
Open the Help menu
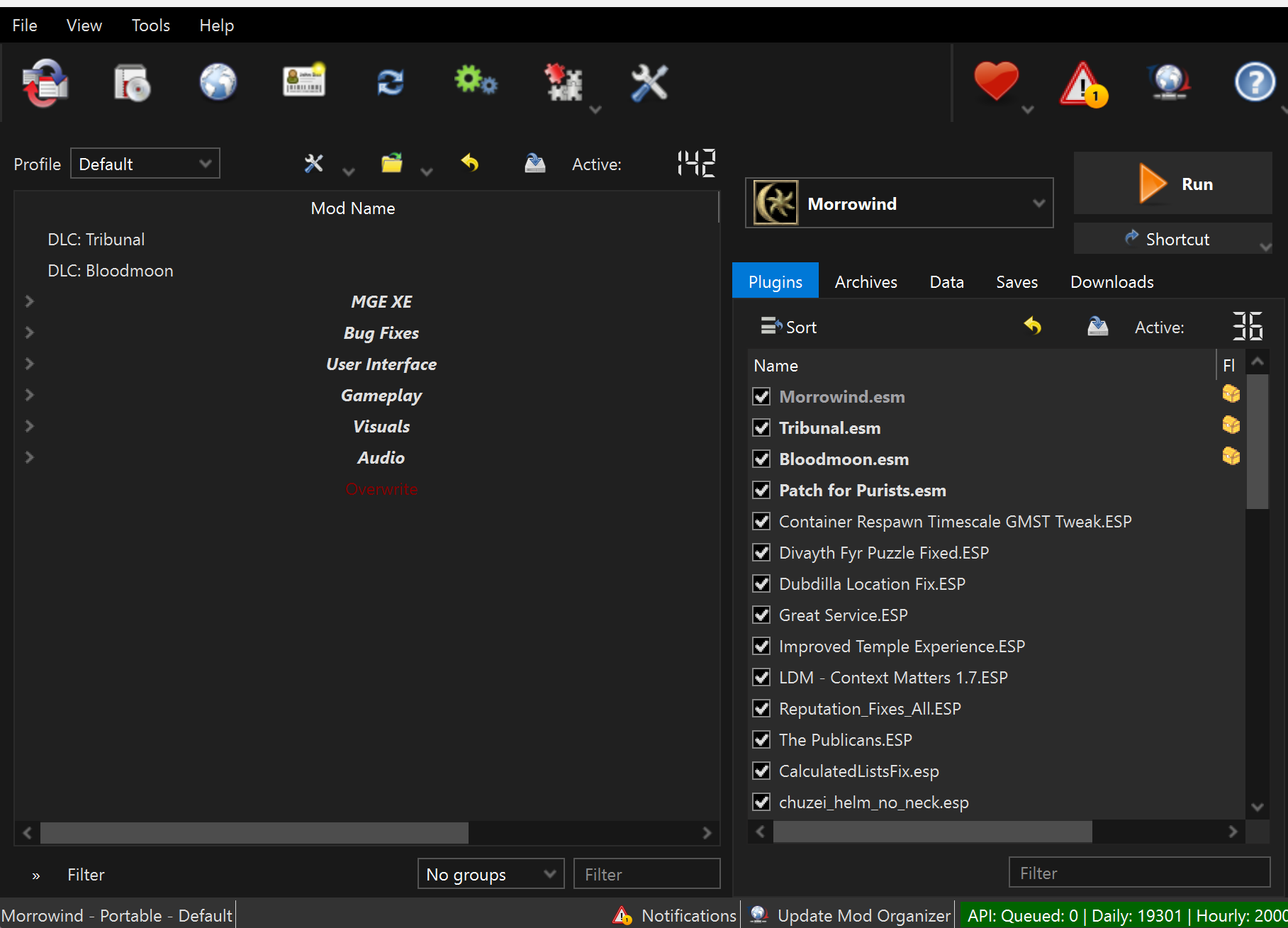216,26
